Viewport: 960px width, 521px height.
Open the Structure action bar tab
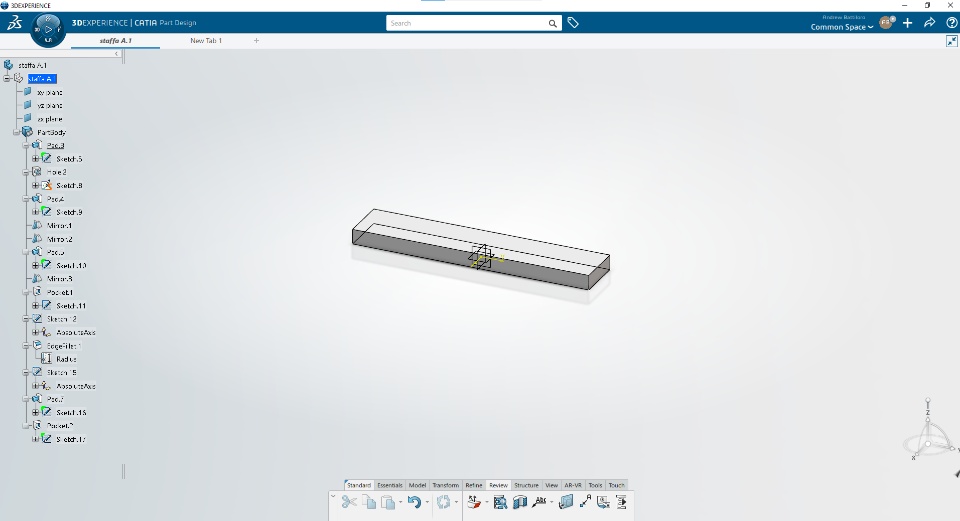pyautogui.click(x=527, y=485)
